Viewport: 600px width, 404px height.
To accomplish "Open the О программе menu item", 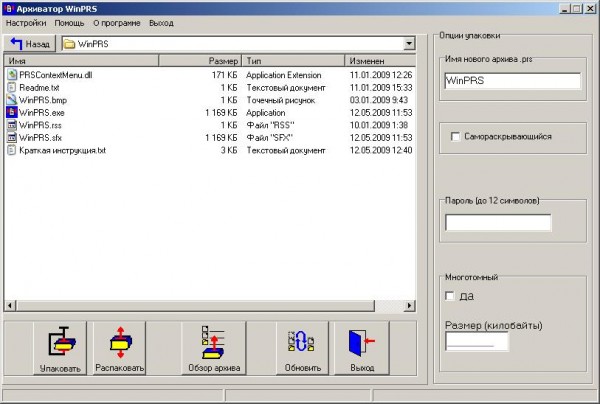I will point(116,22).
